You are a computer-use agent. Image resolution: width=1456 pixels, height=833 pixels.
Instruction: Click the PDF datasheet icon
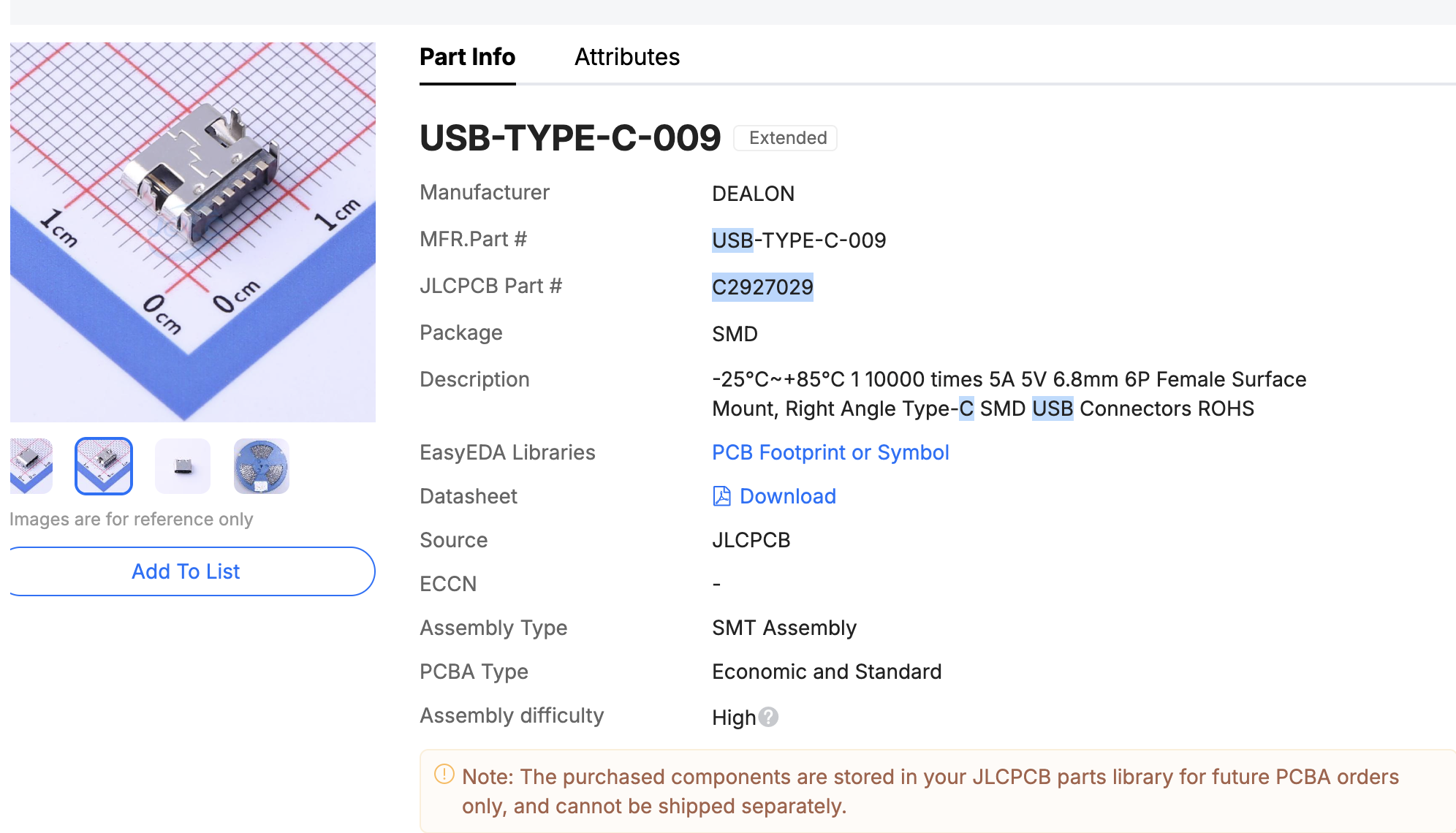click(721, 496)
